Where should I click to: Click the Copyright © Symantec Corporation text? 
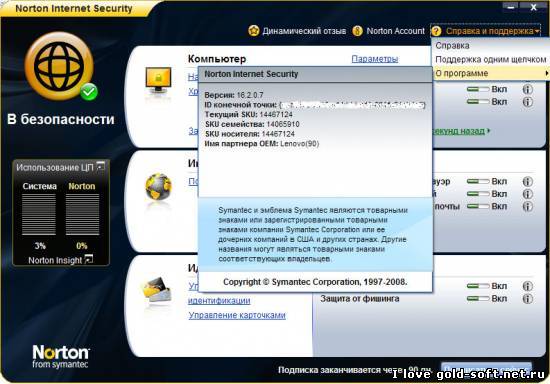[x=315, y=282]
